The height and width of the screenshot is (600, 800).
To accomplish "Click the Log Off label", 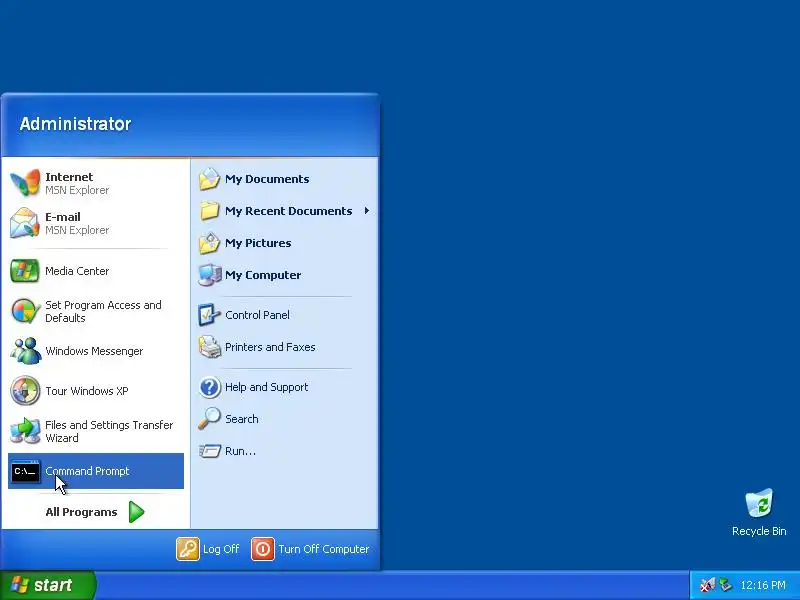I will [x=221, y=549].
